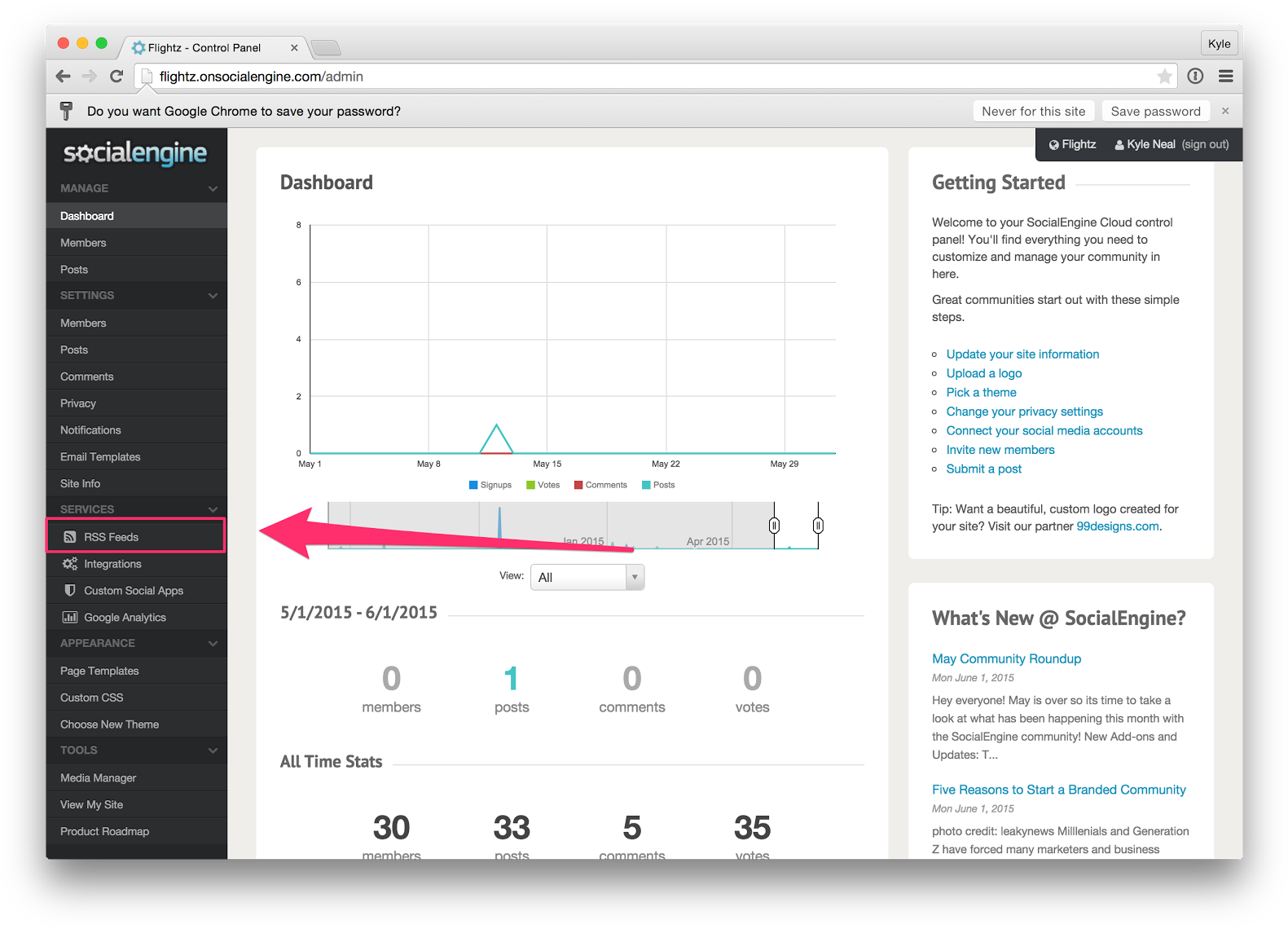This screenshot has width=1288, height=929.
Task: Open Notifications settings
Action: point(136,429)
